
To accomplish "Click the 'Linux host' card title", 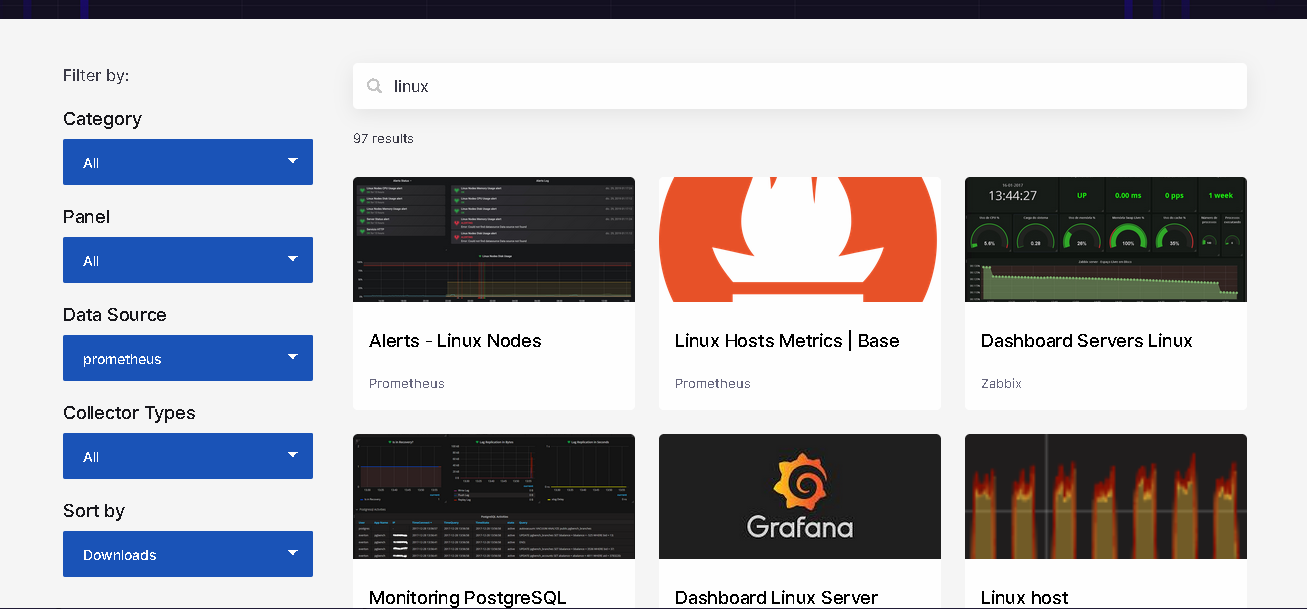I will pos(1025,598).
